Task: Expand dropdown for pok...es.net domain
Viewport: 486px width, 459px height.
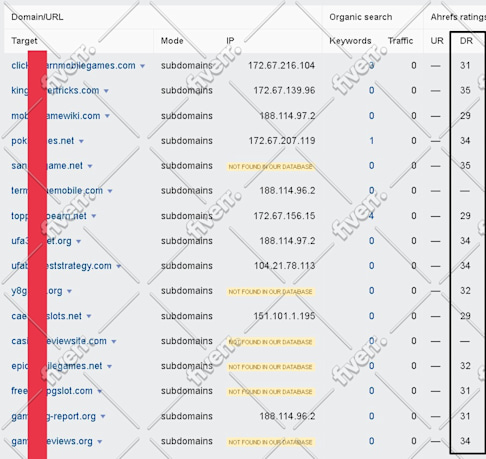Action: tap(81, 141)
